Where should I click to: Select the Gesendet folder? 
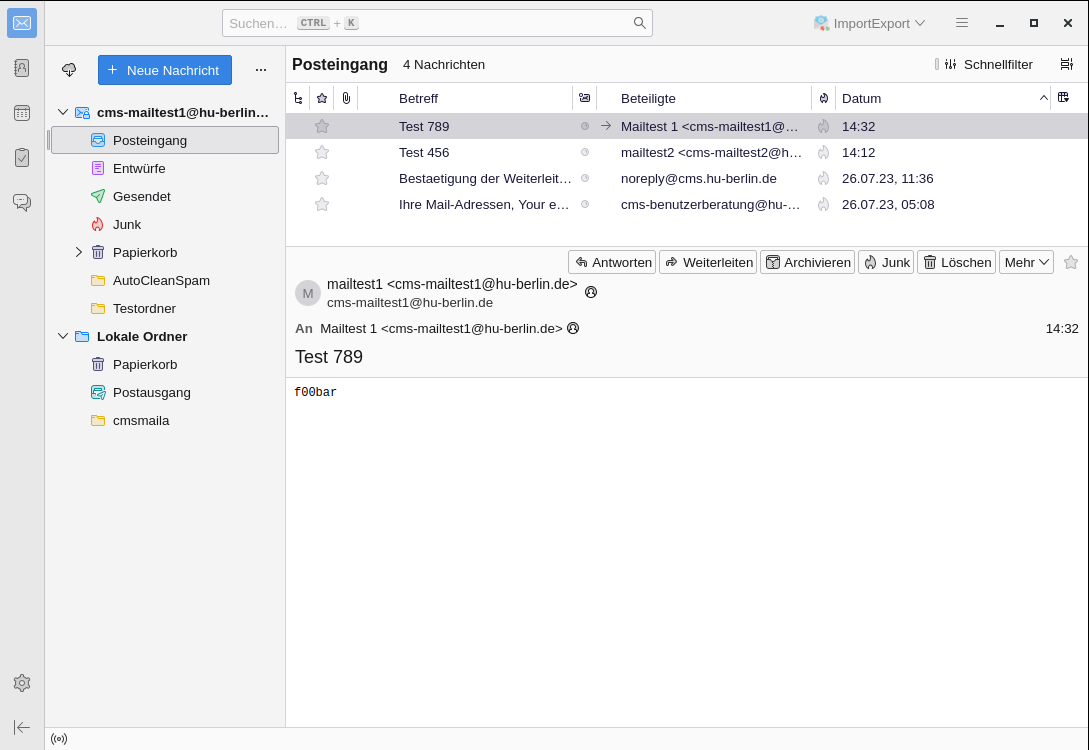click(141, 196)
